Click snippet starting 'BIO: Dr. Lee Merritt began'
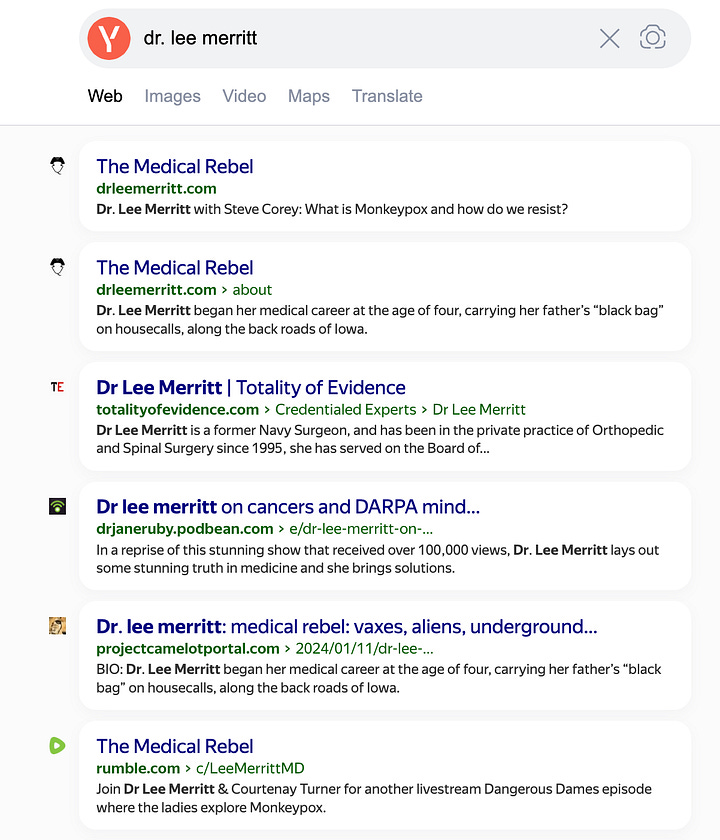720x840 pixels. (379, 678)
